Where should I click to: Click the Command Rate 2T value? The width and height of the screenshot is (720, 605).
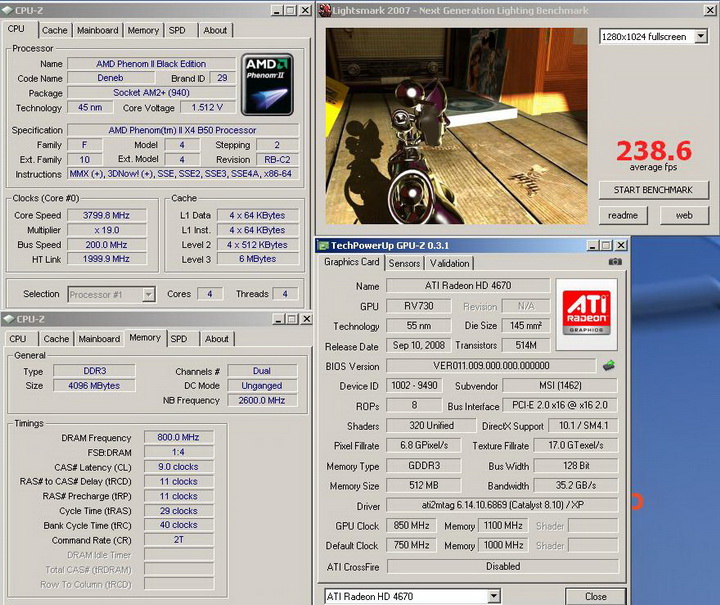[179, 540]
